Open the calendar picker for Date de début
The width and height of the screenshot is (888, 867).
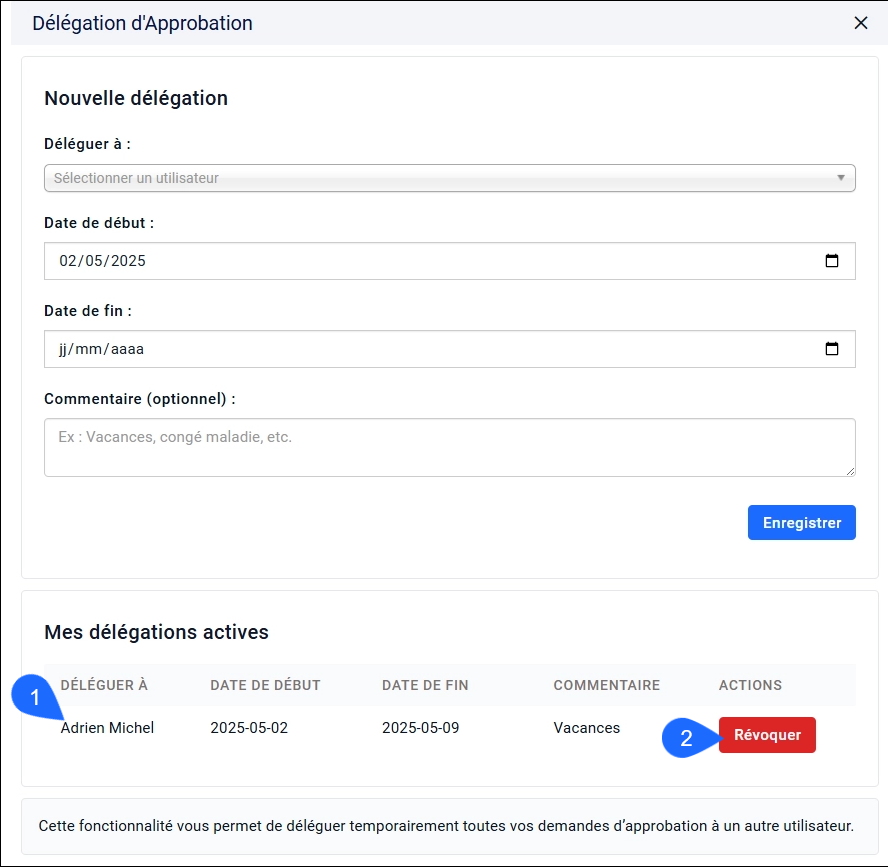tap(831, 261)
